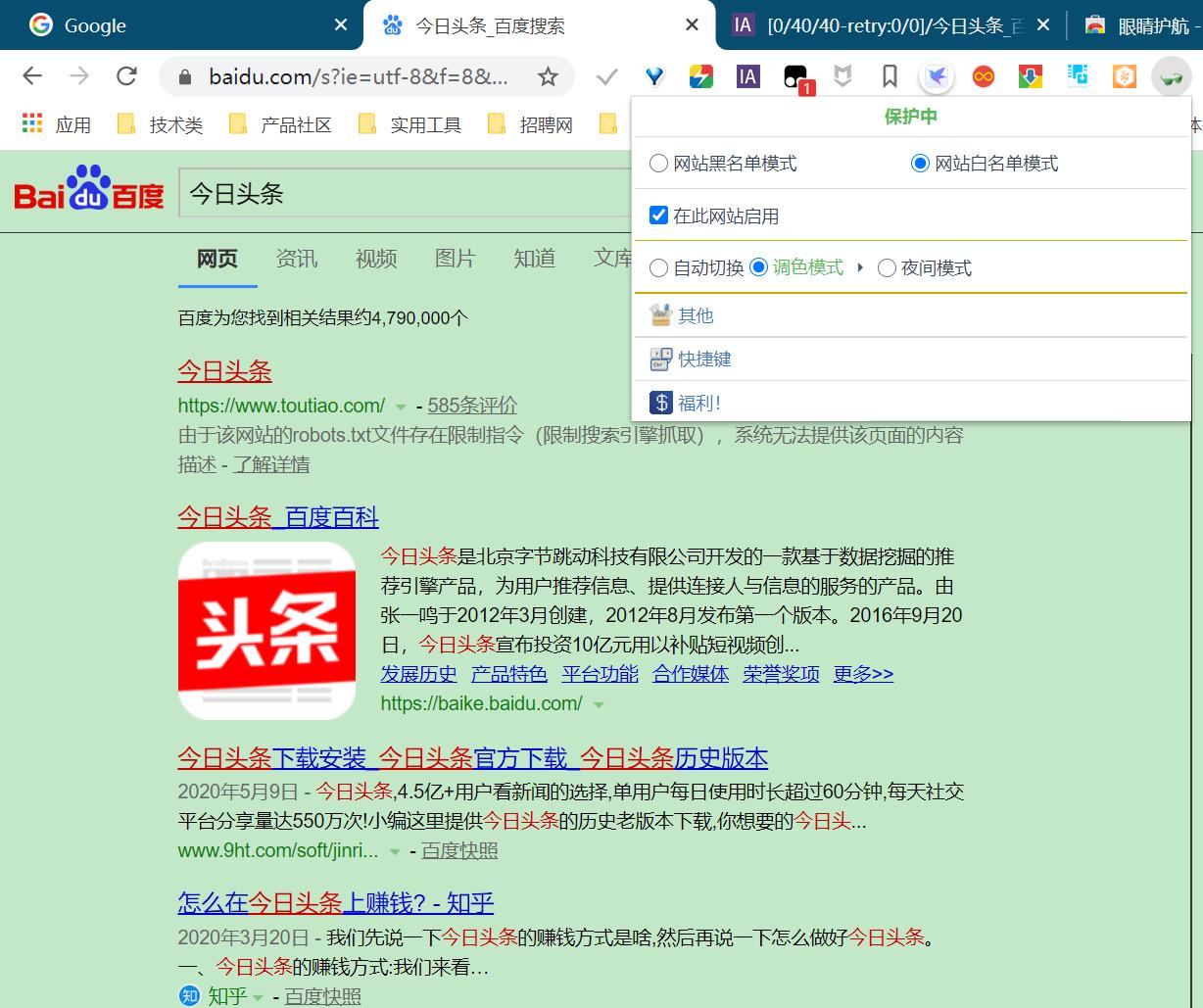This screenshot has height=1008, width=1203.
Task: Click the 585条评价 reviews link
Action: (x=473, y=406)
